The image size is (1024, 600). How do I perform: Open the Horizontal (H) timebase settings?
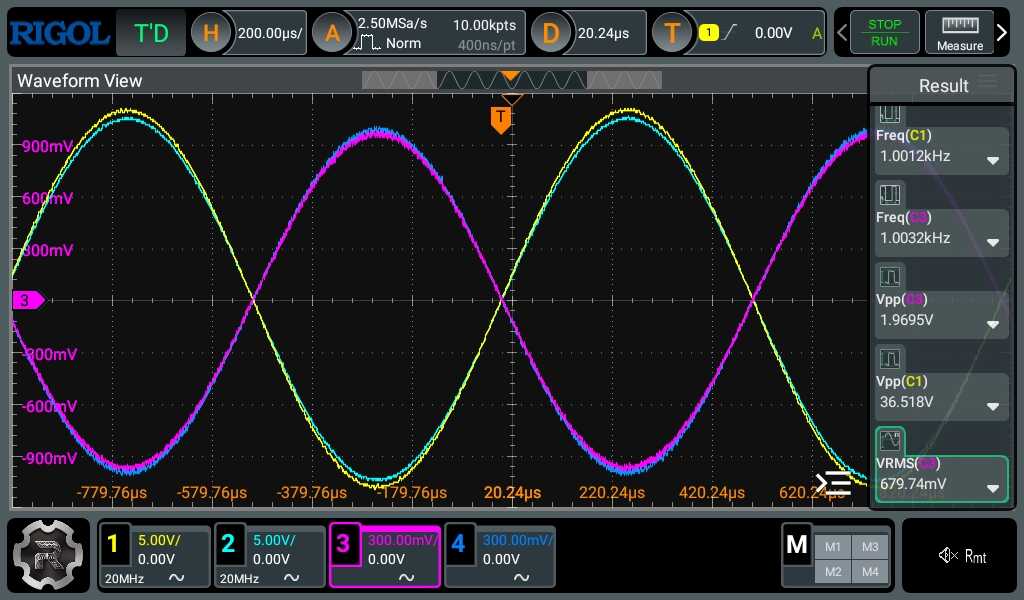(210, 33)
